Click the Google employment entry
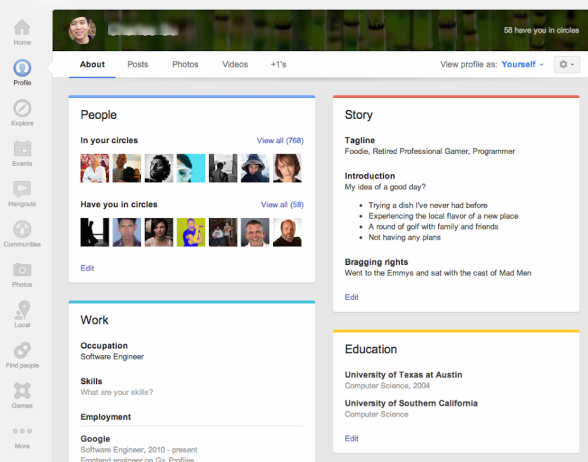The width and height of the screenshot is (588, 462). [95, 439]
